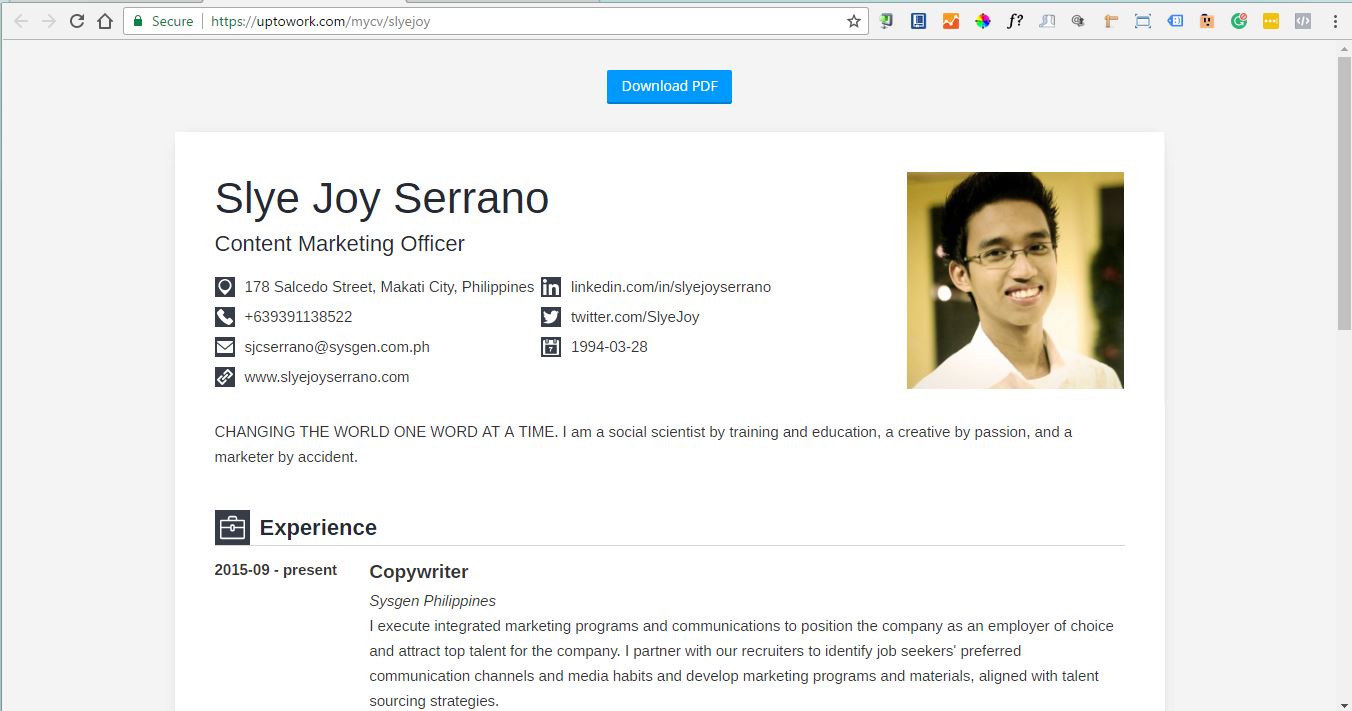Go to the browser home page icon
Image resolution: width=1352 pixels, height=711 pixels.
tap(104, 20)
